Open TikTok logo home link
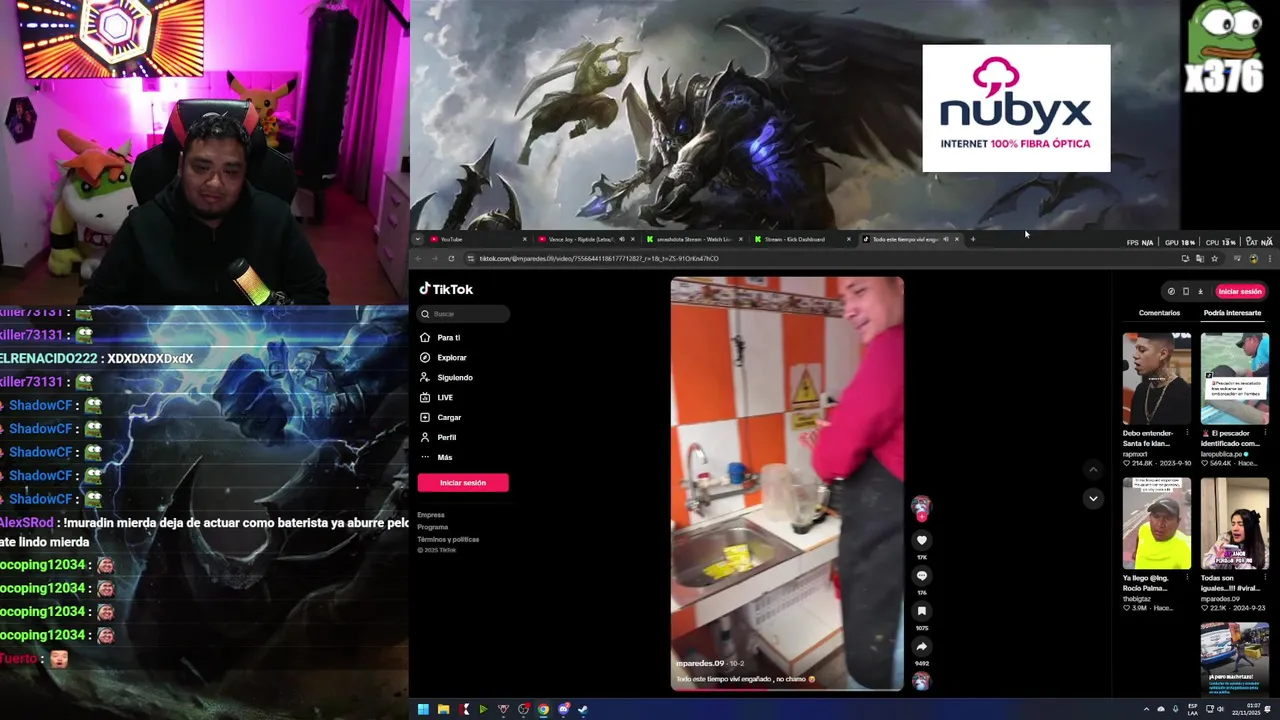This screenshot has height=720, width=1280. [446, 289]
